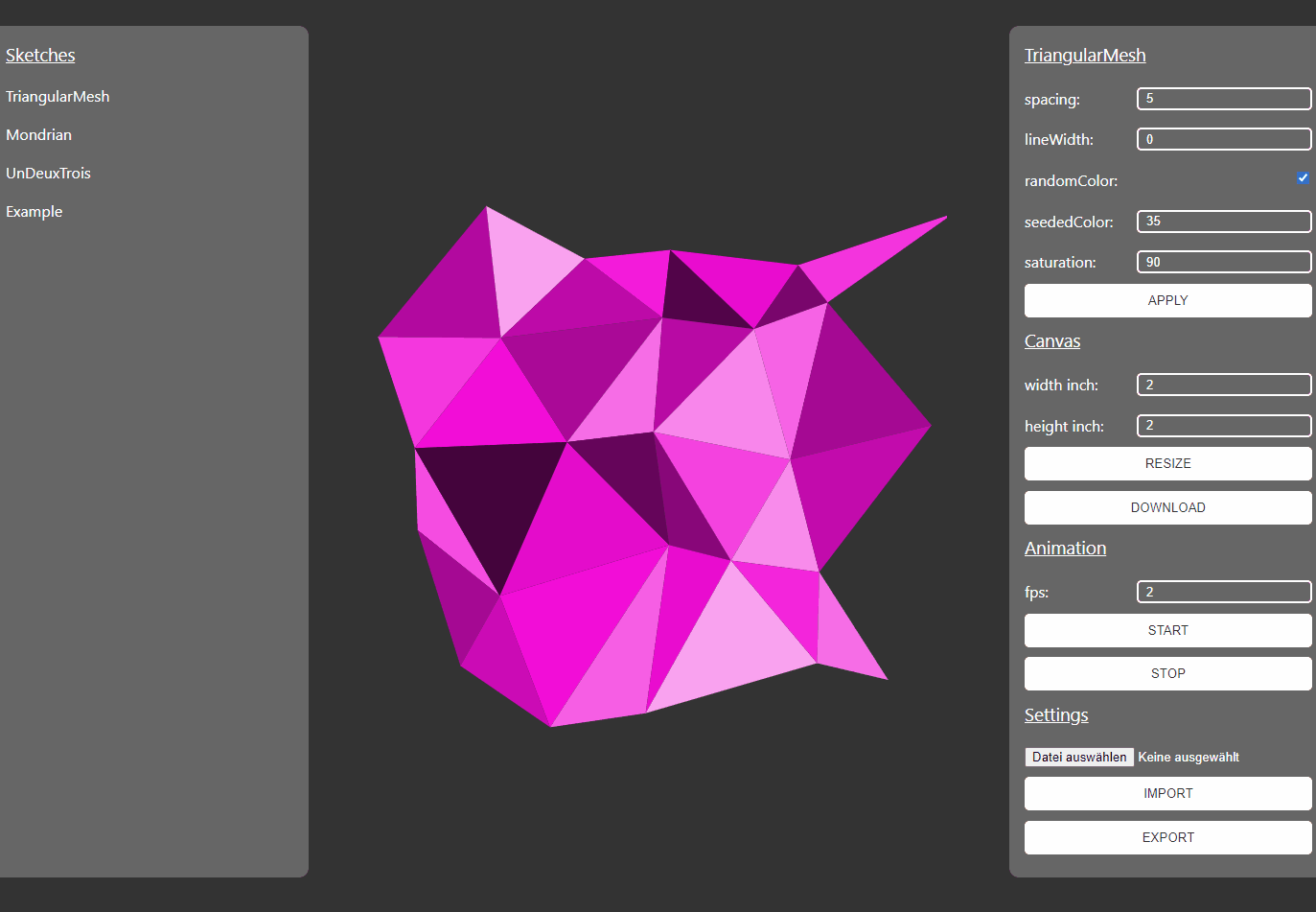The height and width of the screenshot is (912, 1316).
Task: Click the height inch field
Action: pos(1224,426)
